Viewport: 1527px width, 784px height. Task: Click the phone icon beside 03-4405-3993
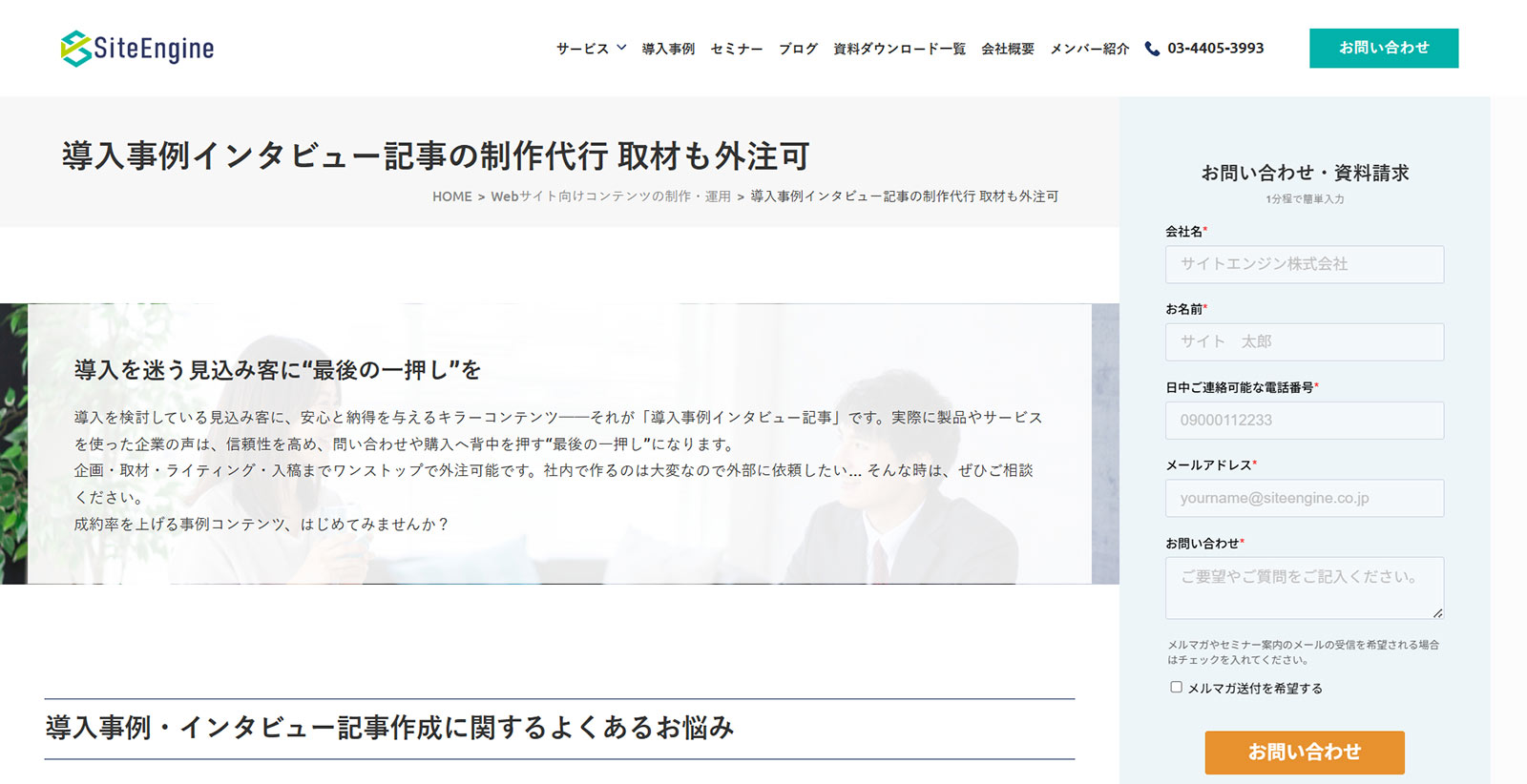pos(1152,49)
